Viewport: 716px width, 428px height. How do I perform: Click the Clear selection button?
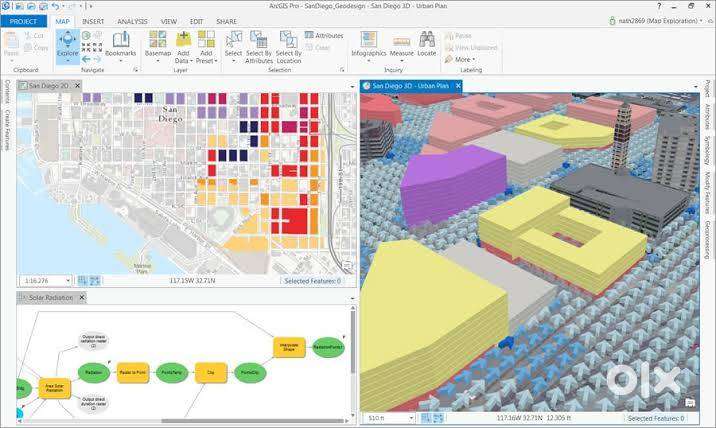tap(318, 47)
